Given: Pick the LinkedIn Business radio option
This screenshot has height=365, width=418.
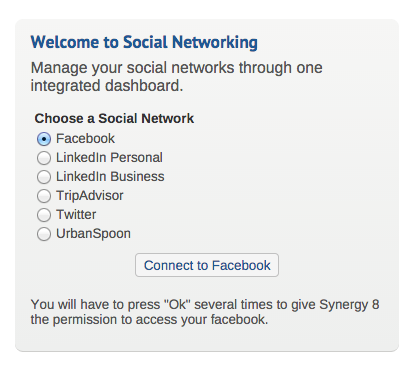Looking at the screenshot, I should click(x=44, y=177).
